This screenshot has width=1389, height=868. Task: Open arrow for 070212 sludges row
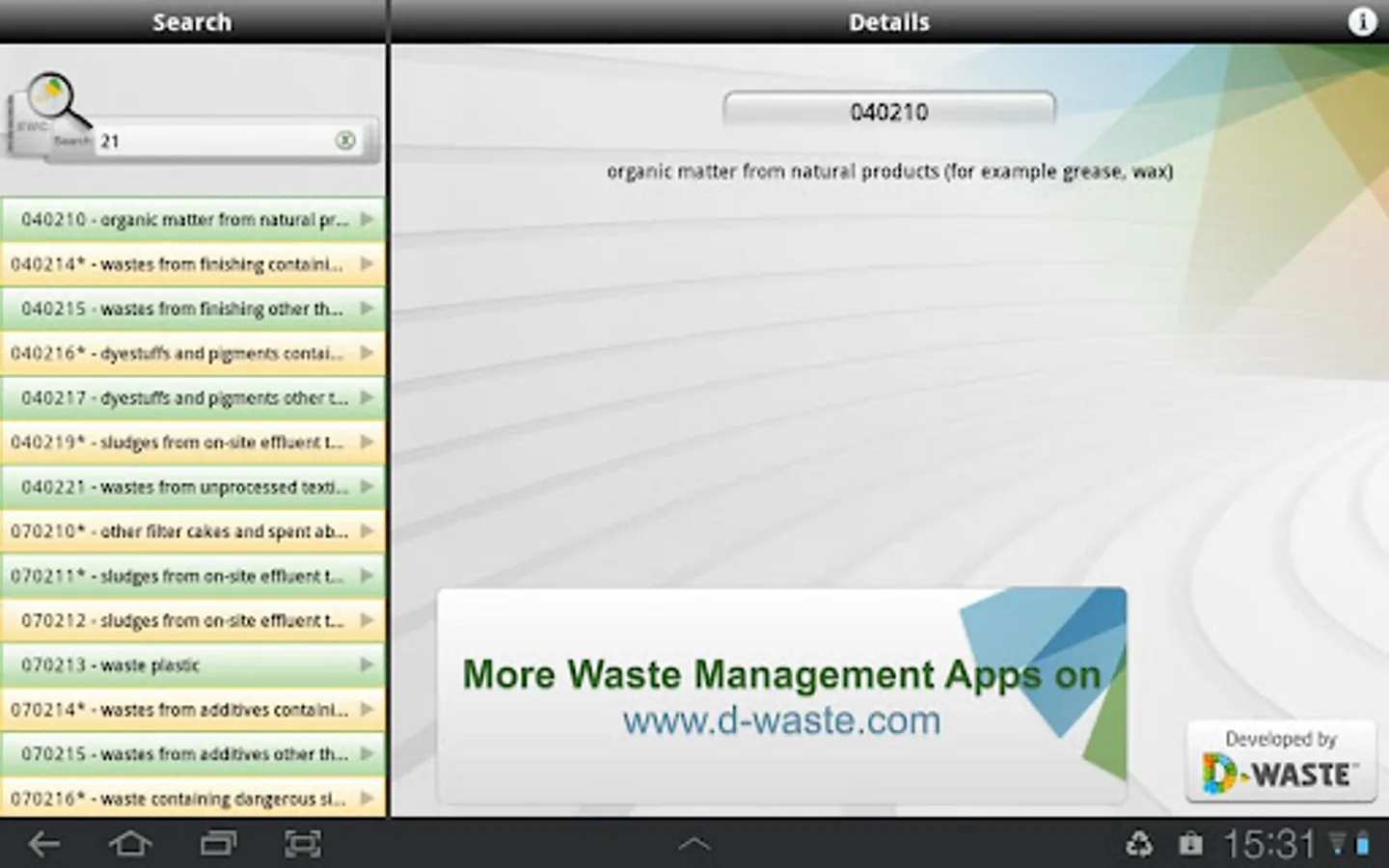pyautogui.click(x=367, y=620)
